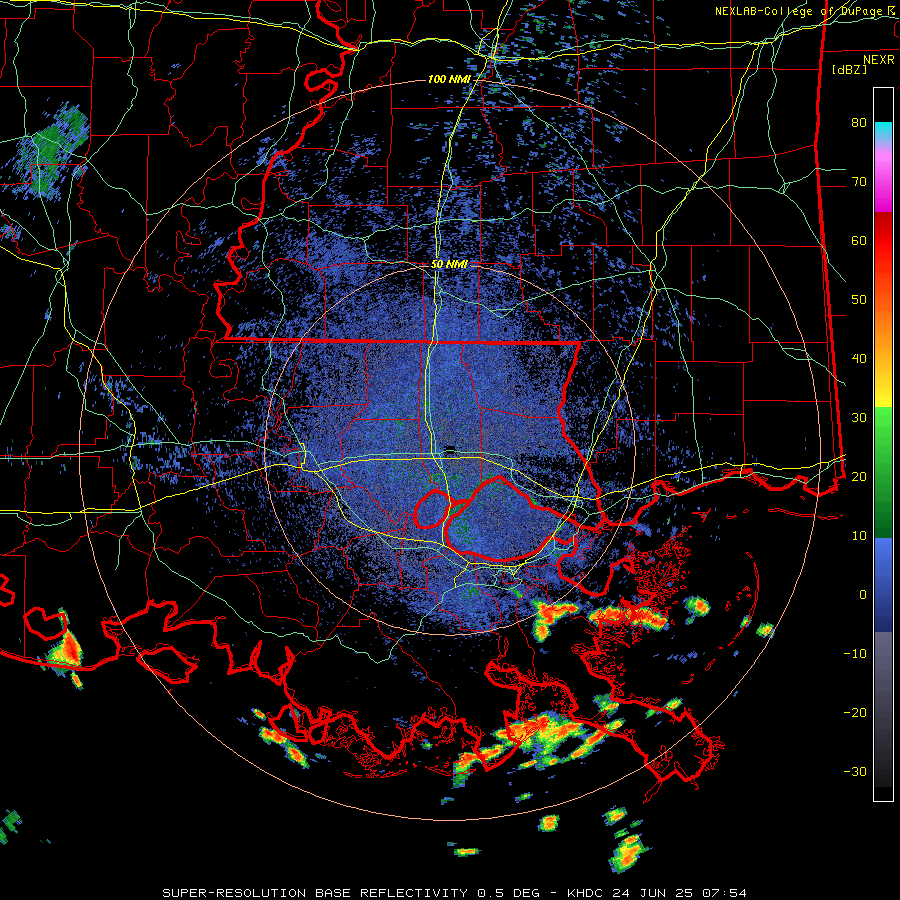Image resolution: width=900 pixels, height=900 pixels.
Task: Click the 60 value on dBZ scale
Action: [x=859, y=240]
